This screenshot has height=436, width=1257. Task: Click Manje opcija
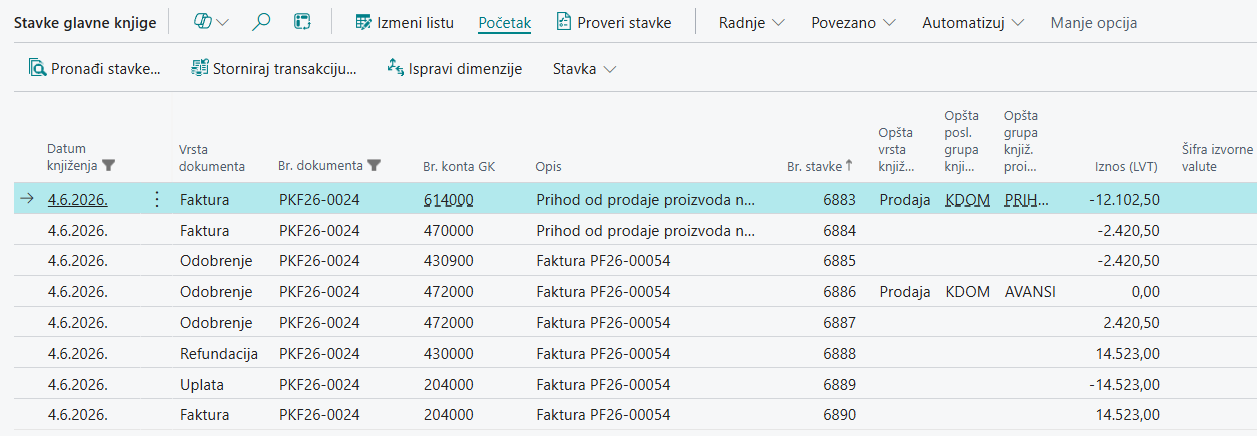coord(1093,22)
